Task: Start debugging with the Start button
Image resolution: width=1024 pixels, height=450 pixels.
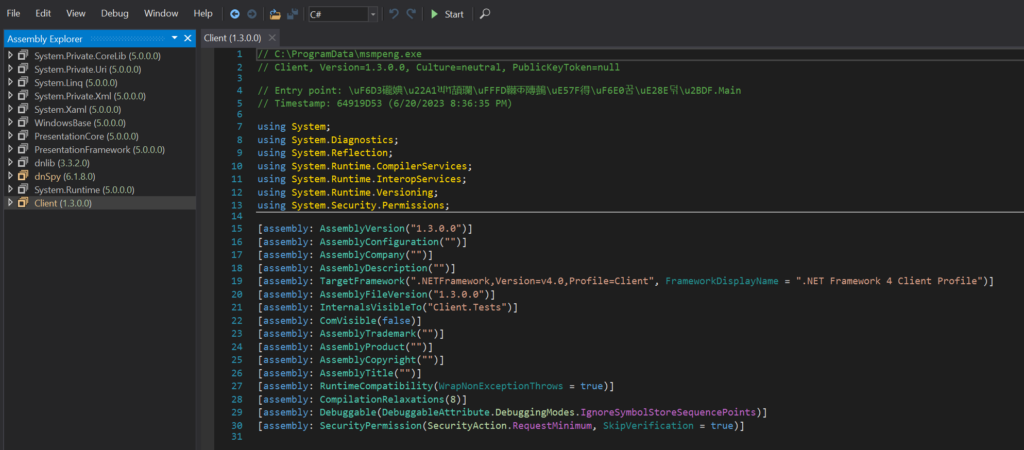Action: pyautogui.click(x=447, y=14)
